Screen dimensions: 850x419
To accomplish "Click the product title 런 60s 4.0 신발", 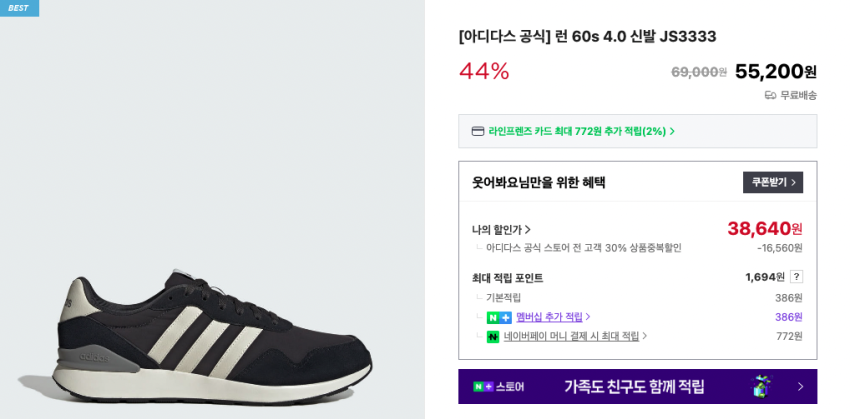I will click(x=587, y=37).
